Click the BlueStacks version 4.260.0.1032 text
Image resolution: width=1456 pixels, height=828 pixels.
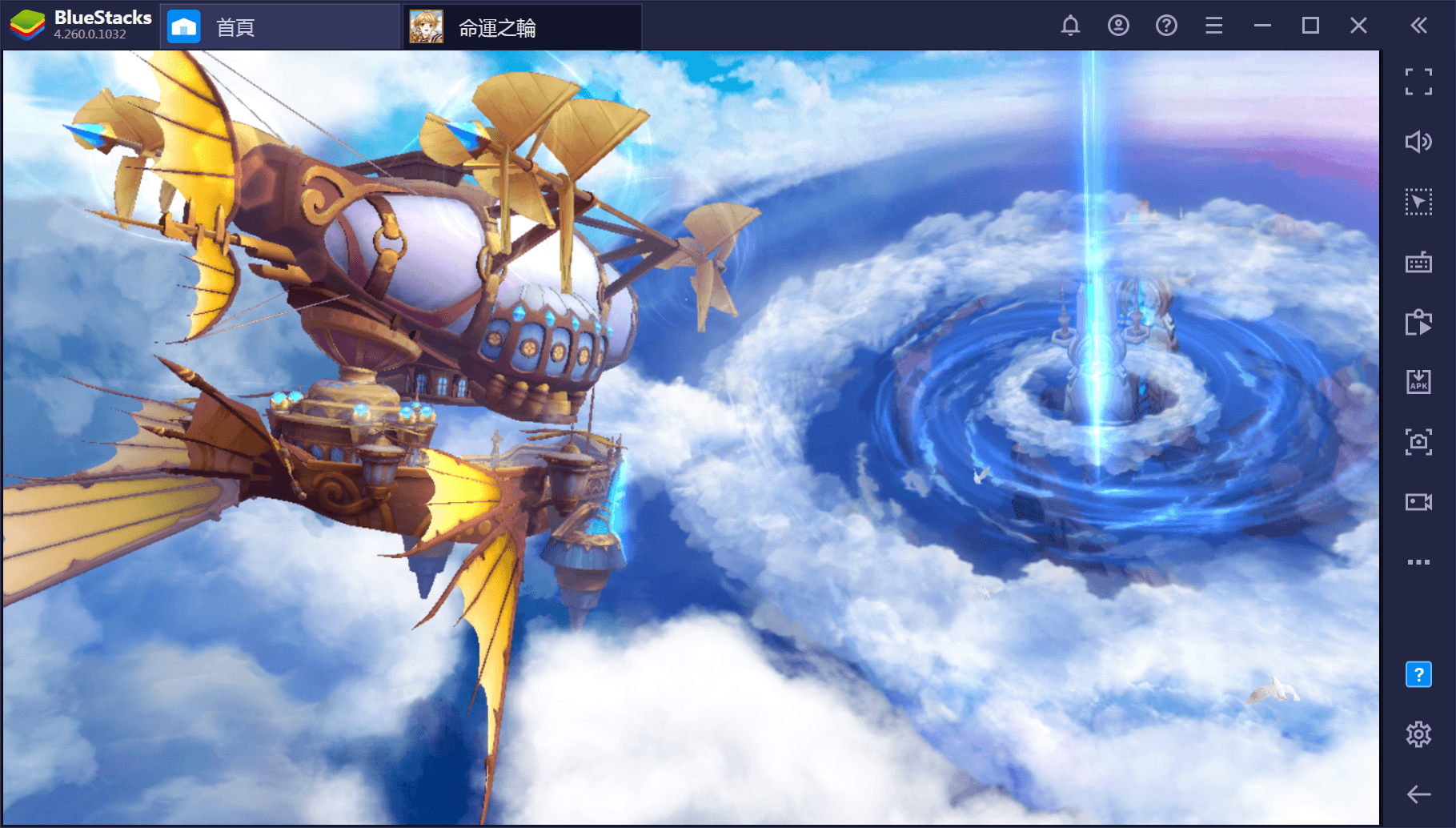coord(90,34)
